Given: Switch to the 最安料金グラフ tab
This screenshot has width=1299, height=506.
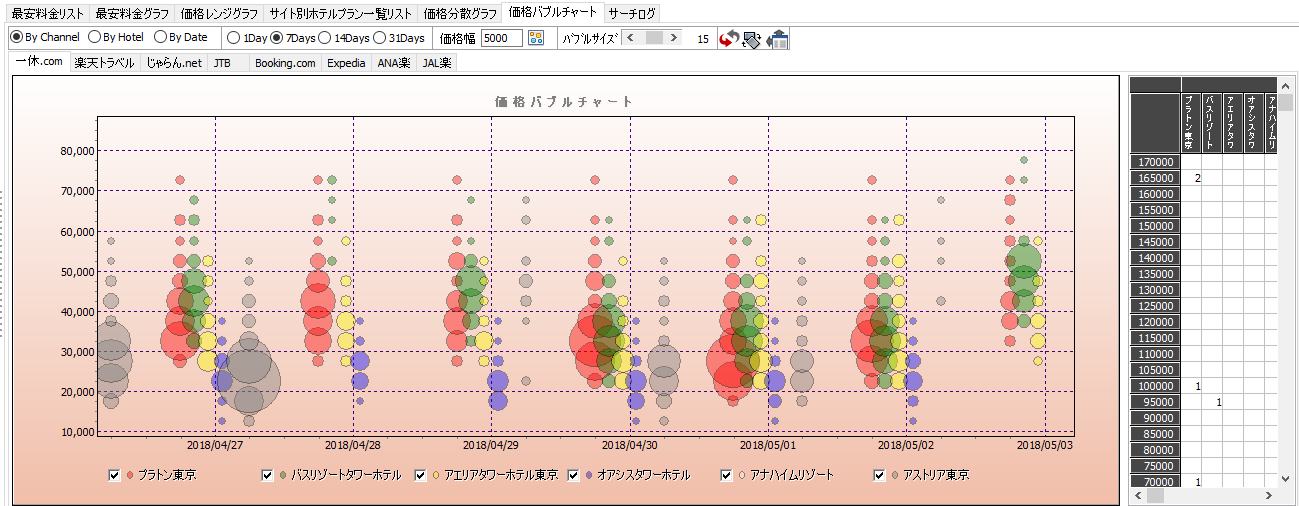Looking at the screenshot, I should point(131,13).
